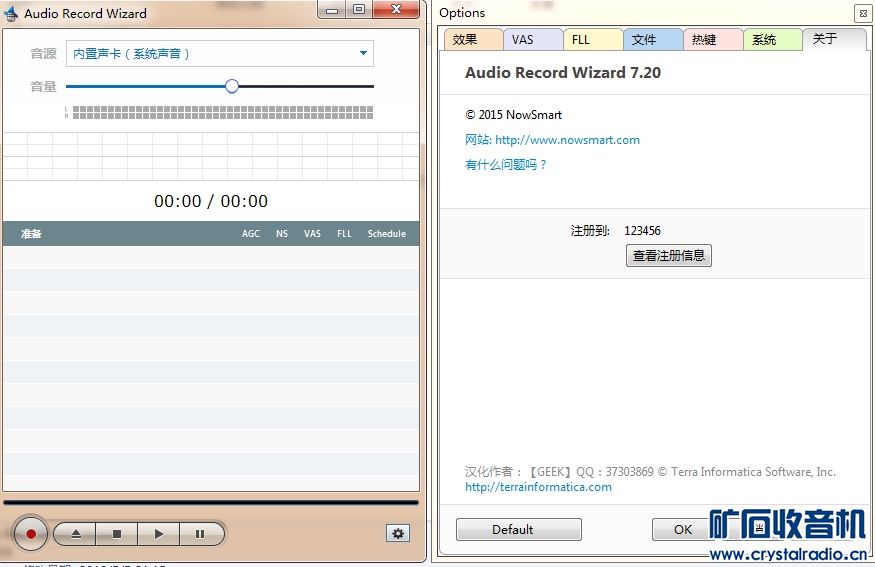Open the 音源 source dropdown
Image resolution: width=875 pixels, height=567 pixels.
click(220, 54)
